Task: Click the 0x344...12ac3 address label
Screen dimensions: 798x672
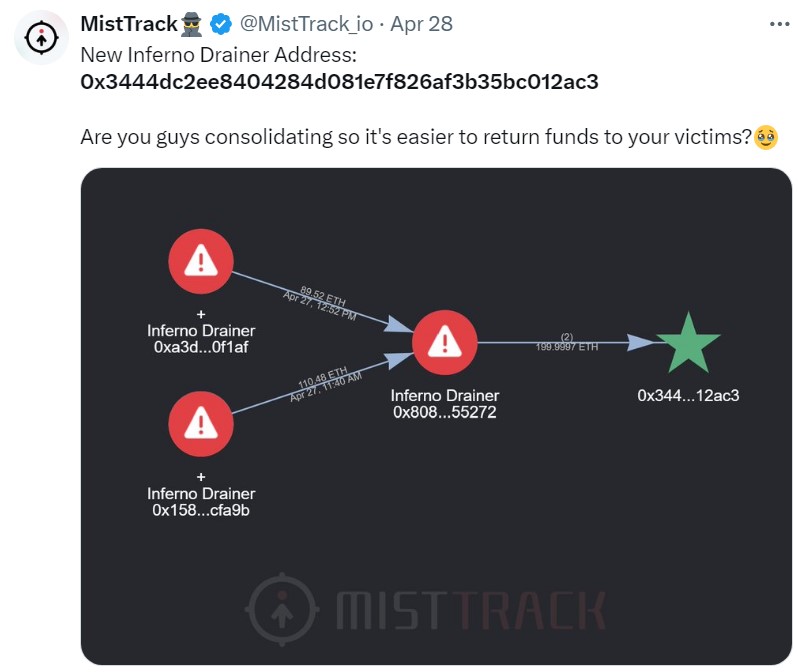Action: click(688, 396)
